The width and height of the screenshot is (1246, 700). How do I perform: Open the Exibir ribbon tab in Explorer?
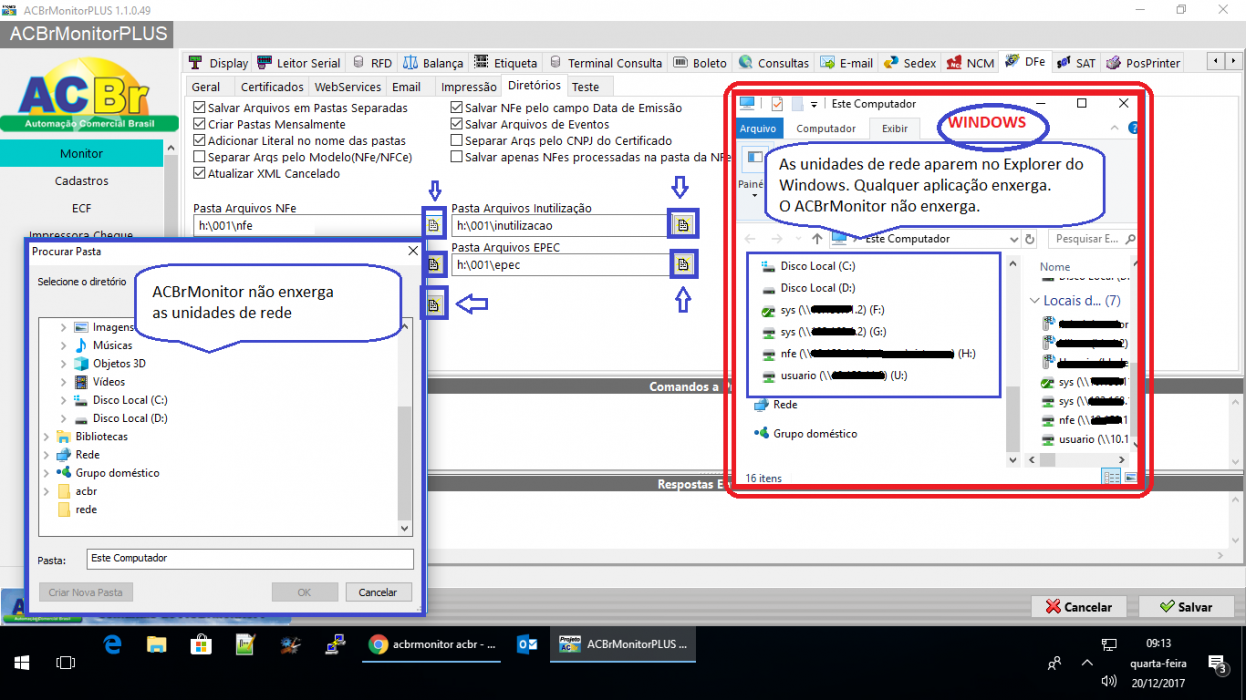895,128
